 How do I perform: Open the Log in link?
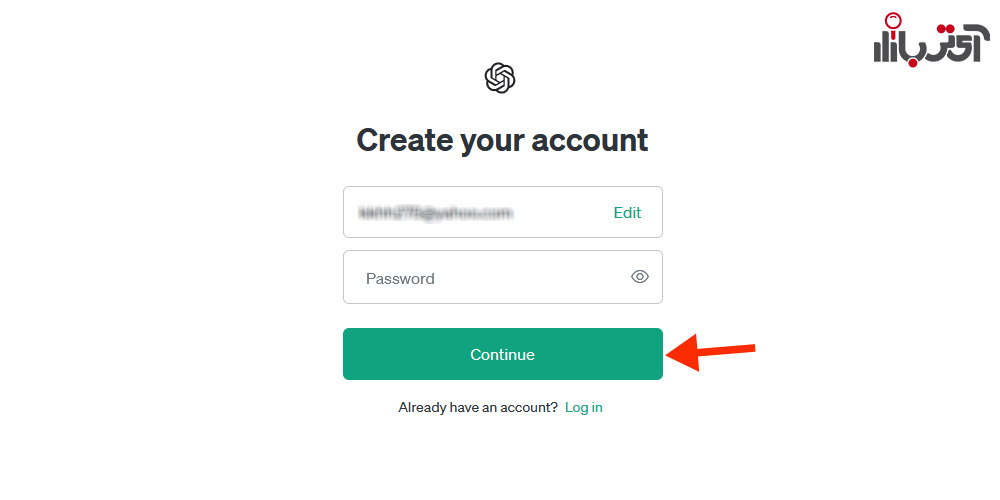[x=584, y=408]
